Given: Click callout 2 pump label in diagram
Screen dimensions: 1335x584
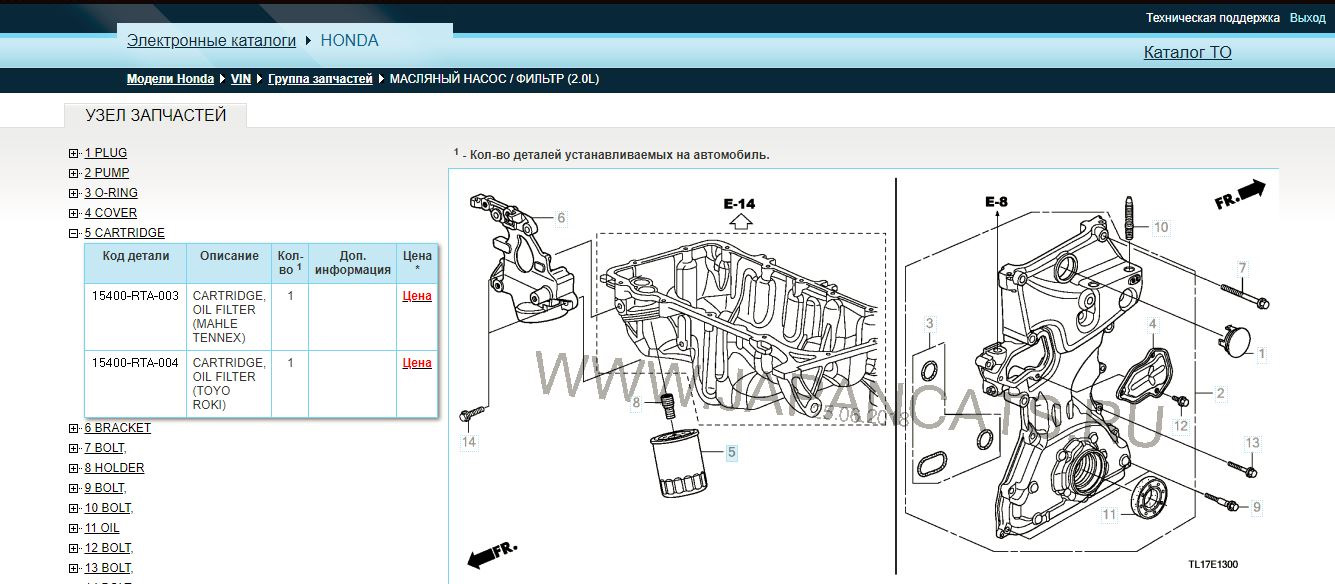Looking at the screenshot, I should click(x=1220, y=394).
